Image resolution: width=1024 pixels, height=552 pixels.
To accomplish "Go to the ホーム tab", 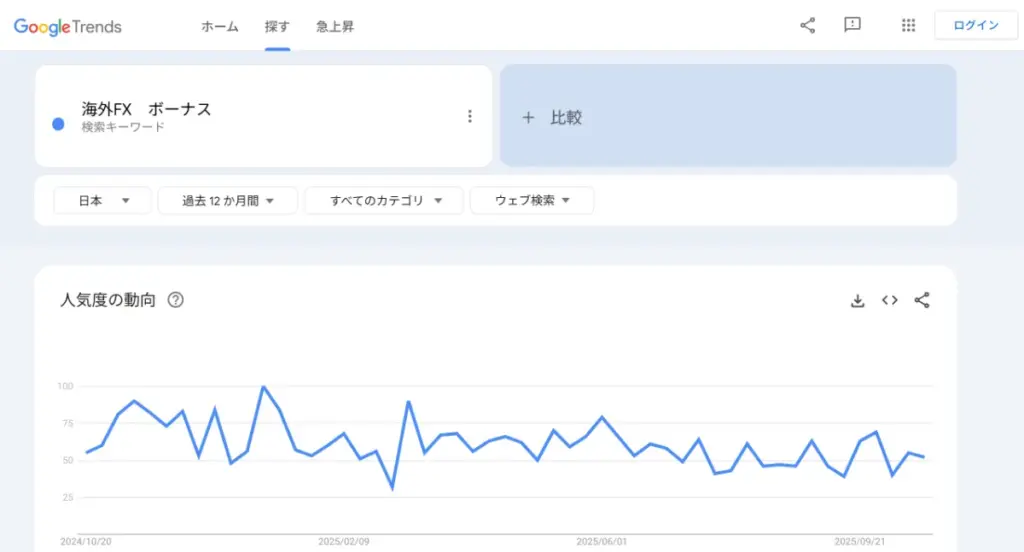I will coord(220,27).
